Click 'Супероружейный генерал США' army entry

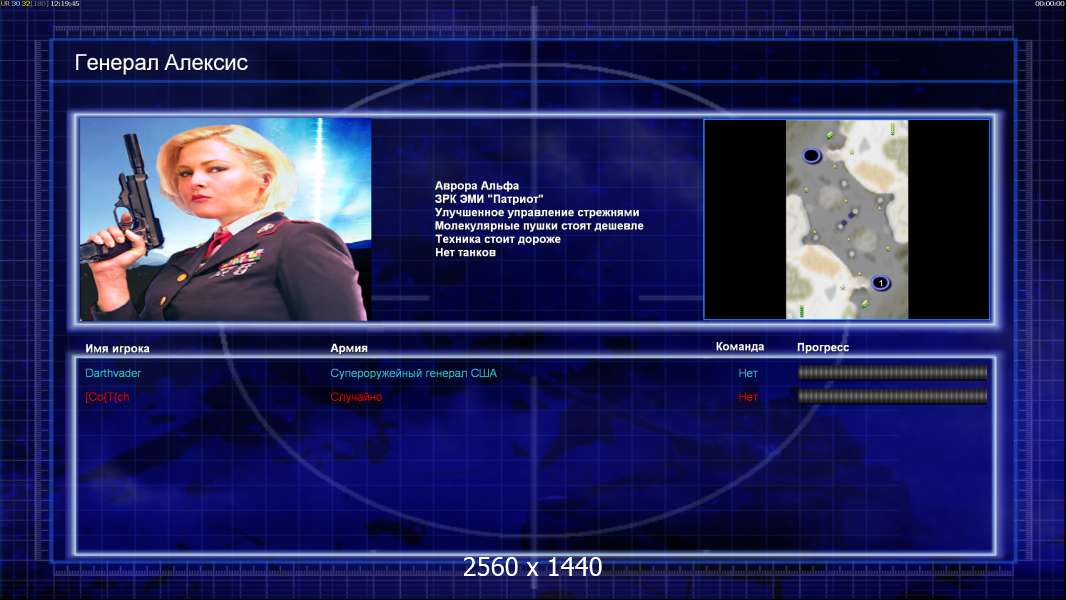point(413,373)
